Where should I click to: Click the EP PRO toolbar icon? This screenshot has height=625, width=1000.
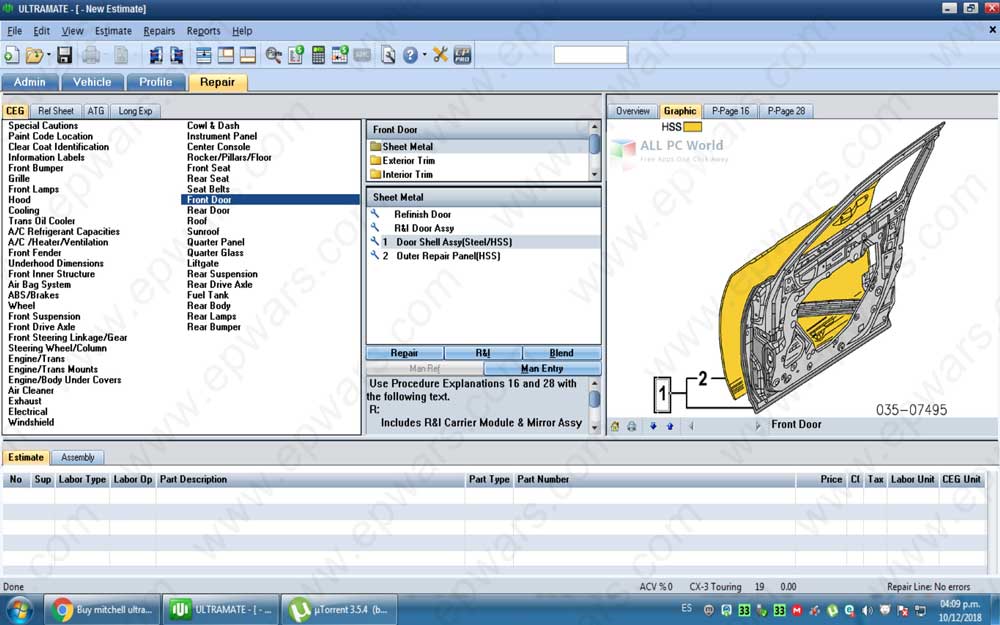pyautogui.click(x=462, y=55)
